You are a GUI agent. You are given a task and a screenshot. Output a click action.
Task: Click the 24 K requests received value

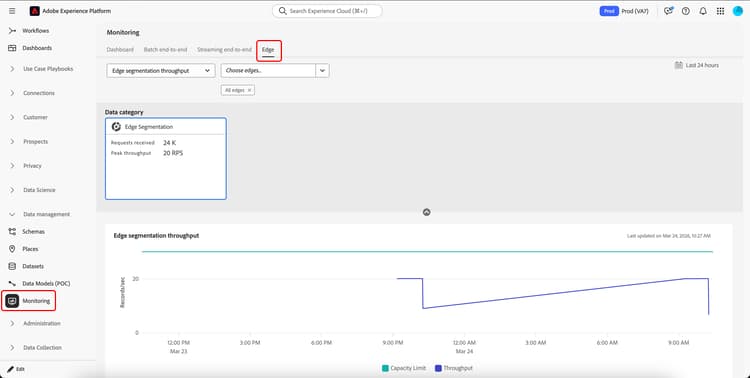tap(169, 143)
